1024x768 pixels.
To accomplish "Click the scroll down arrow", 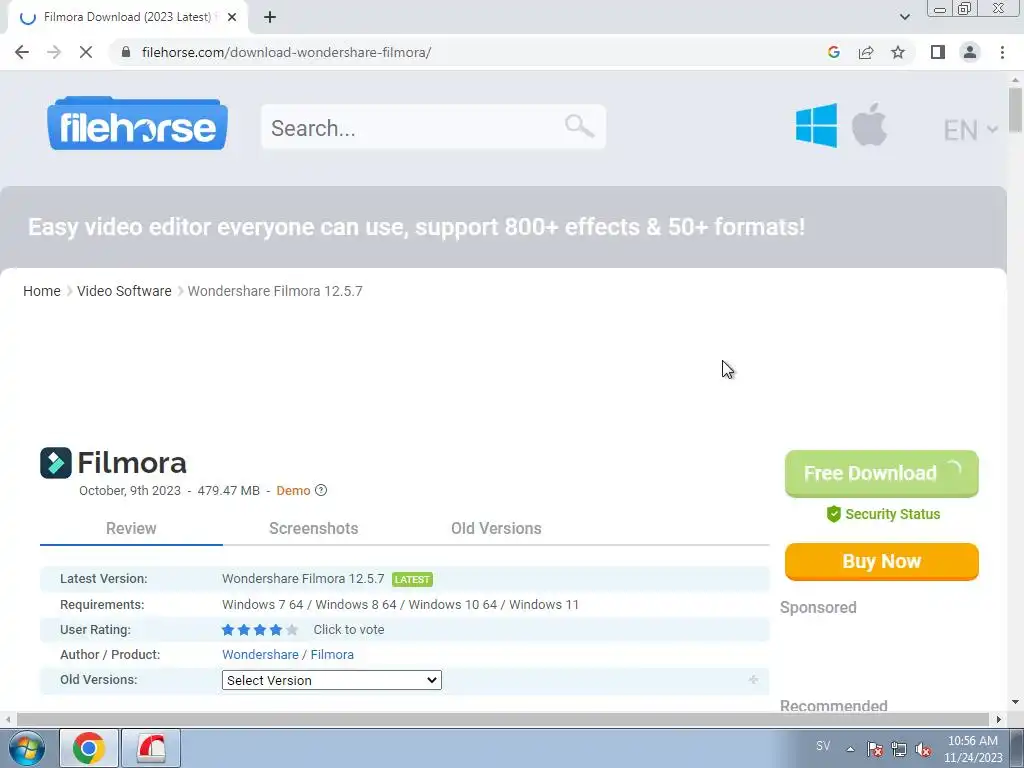I will click(x=1015, y=703).
